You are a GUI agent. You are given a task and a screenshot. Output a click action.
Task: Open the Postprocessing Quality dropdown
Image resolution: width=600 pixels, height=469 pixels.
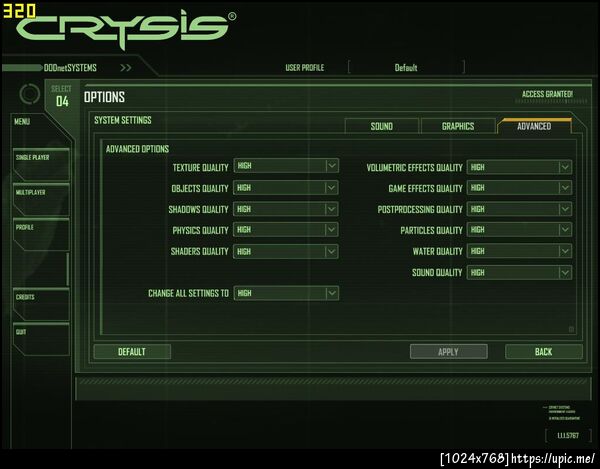click(x=519, y=209)
